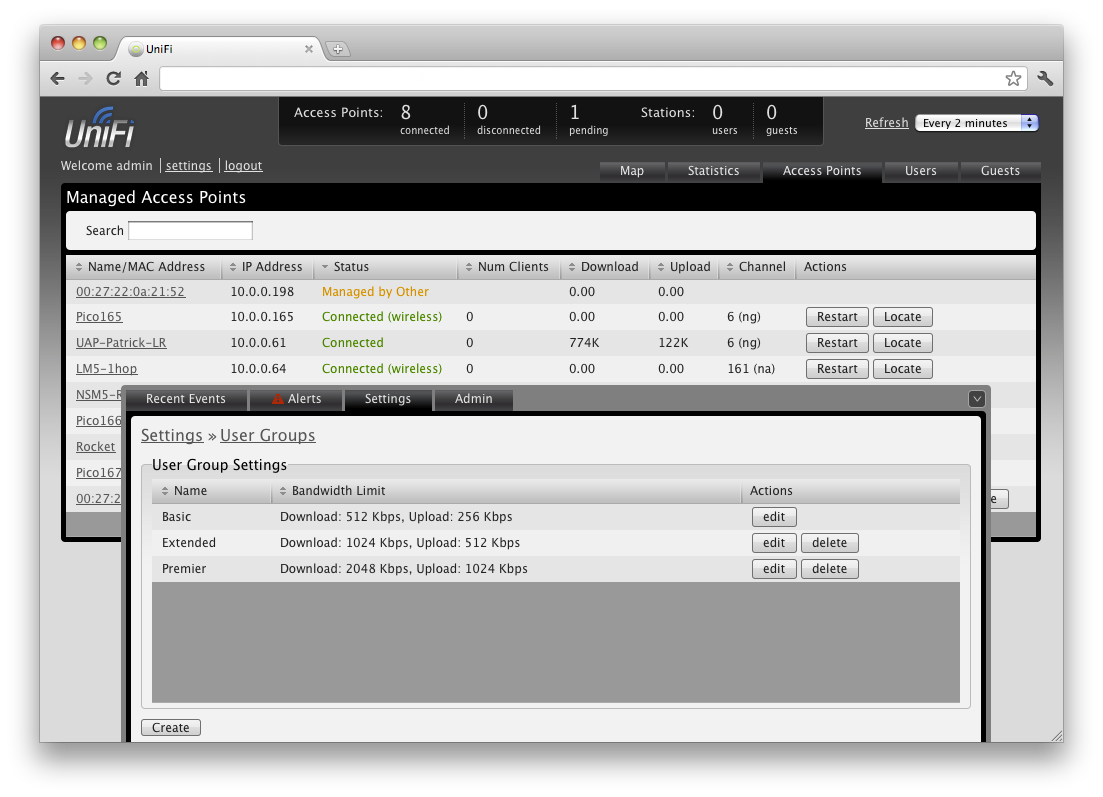Open a new browser tab
Image resolution: width=1103 pixels, height=797 pixels.
[338, 49]
